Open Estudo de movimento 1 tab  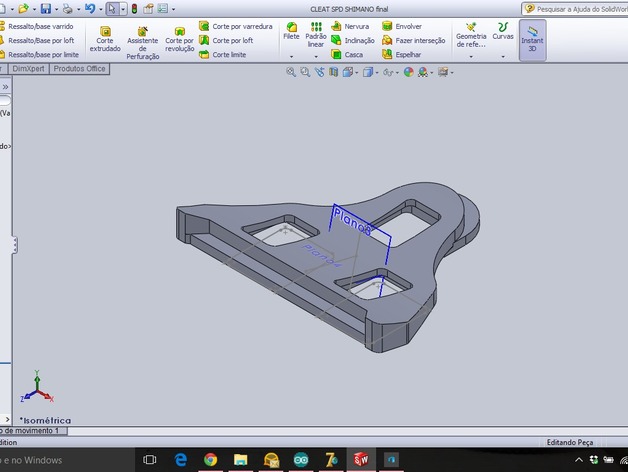[33, 431]
